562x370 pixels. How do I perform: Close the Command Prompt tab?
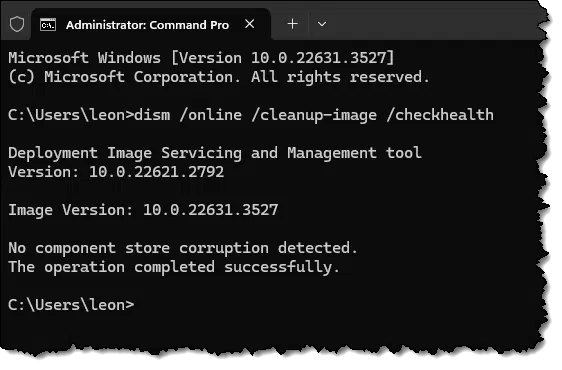tap(249, 24)
